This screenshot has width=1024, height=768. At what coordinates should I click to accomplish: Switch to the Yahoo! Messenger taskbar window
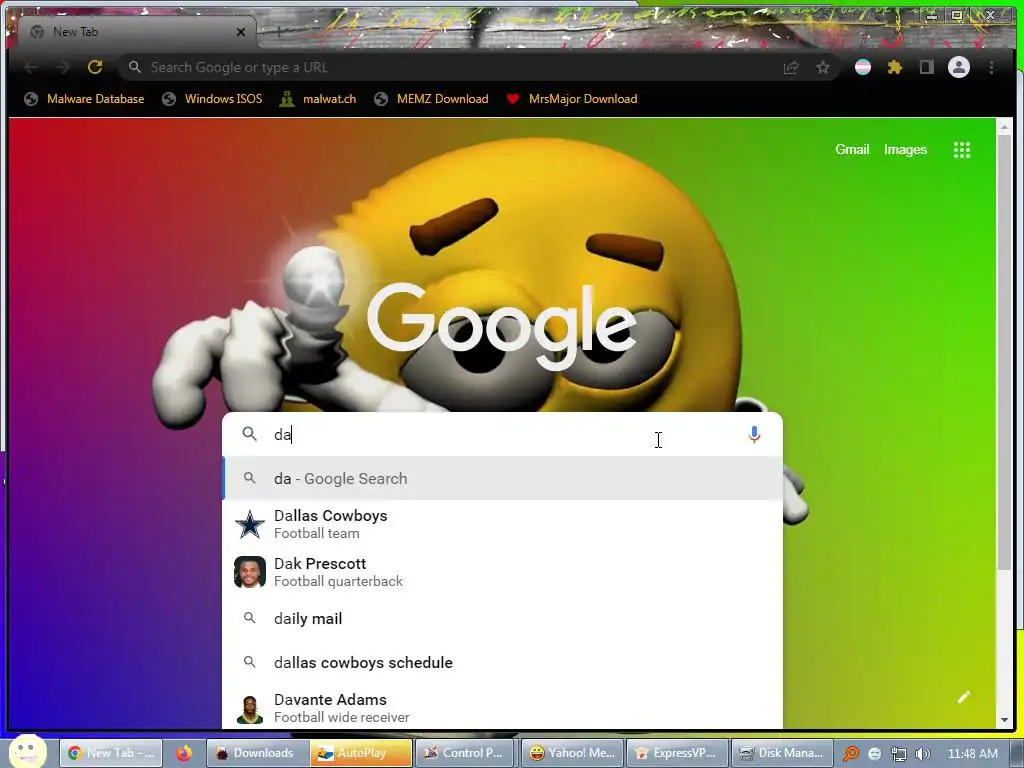[572, 753]
